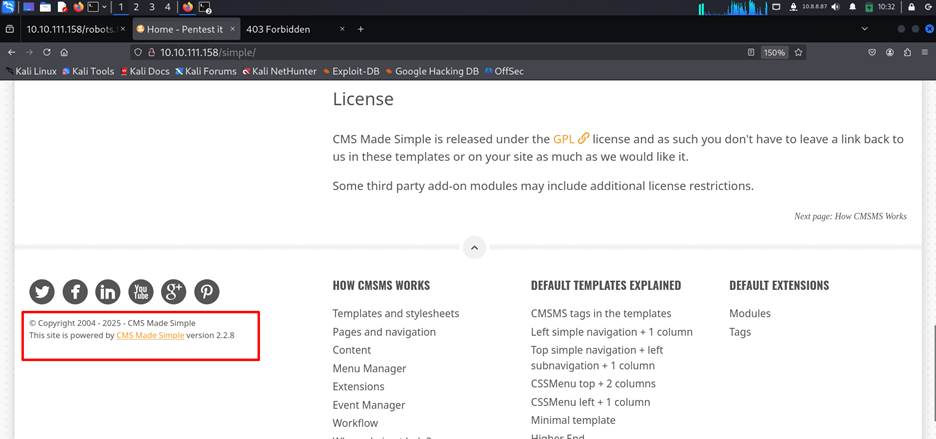The width and height of the screenshot is (936, 439).
Task: Switch to the 10.10.111.158/robots tab
Action: coord(68,29)
